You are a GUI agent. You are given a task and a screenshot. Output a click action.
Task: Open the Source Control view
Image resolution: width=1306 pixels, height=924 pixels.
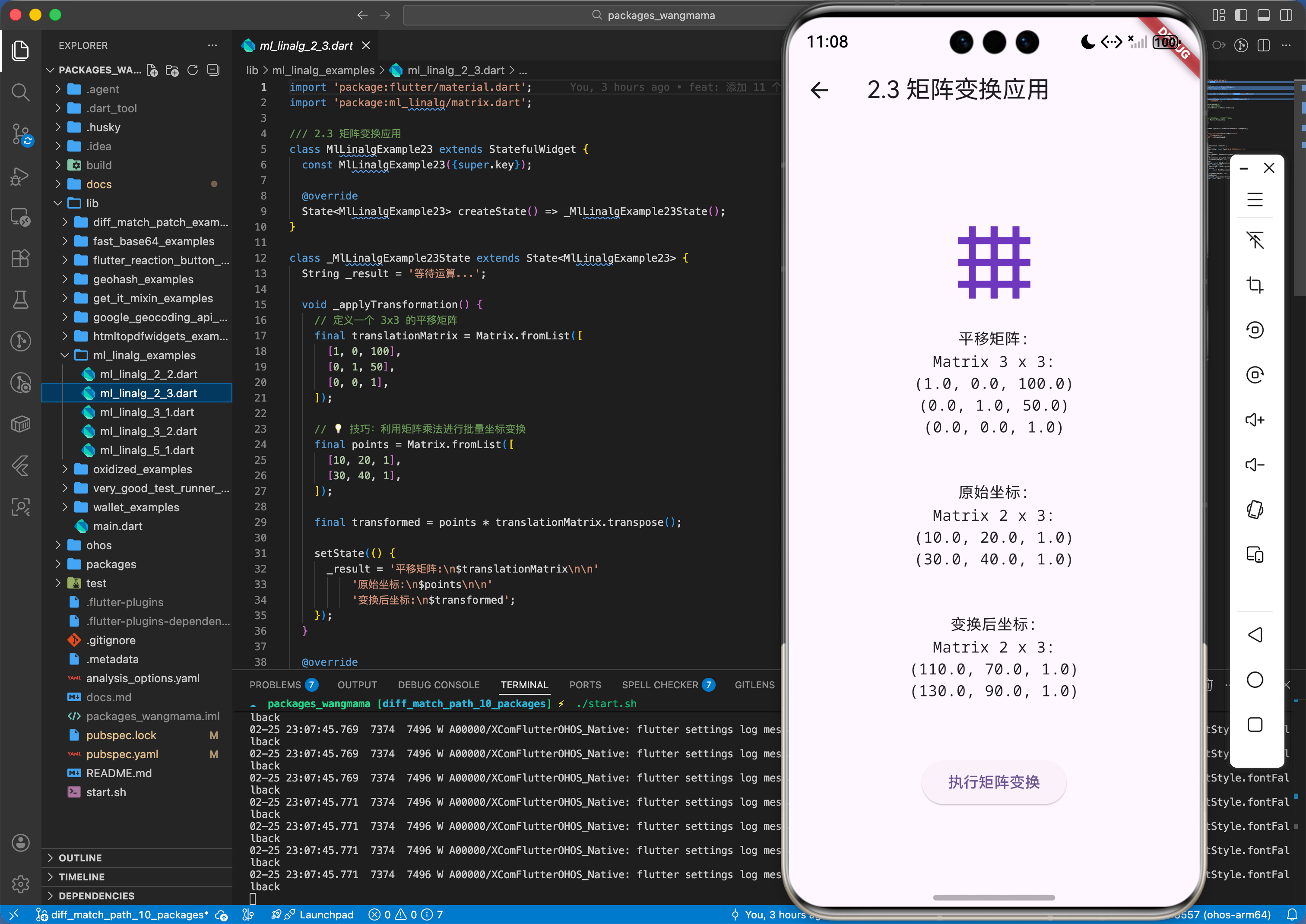point(20,134)
